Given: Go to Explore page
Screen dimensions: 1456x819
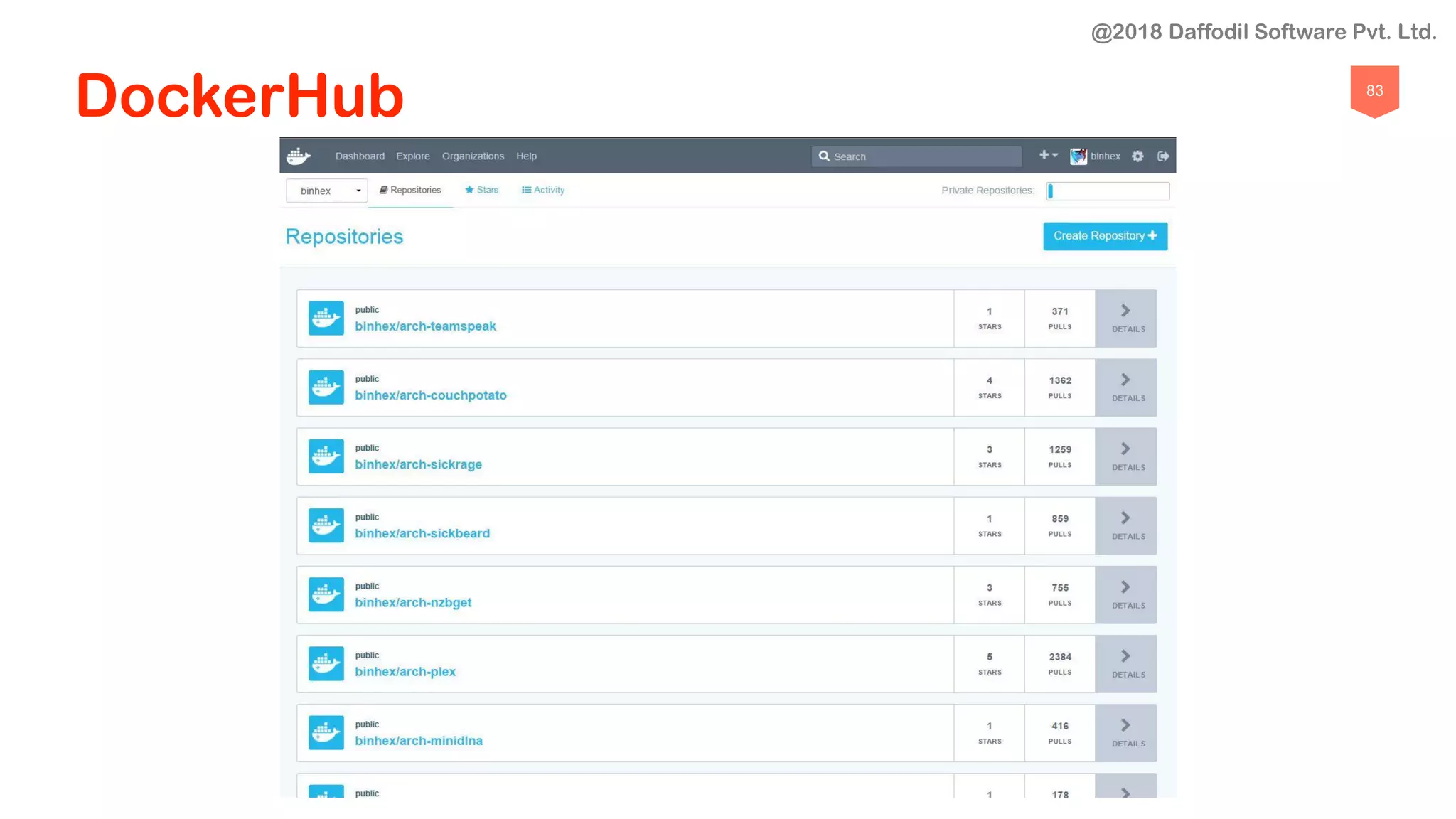Looking at the screenshot, I should pyautogui.click(x=413, y=156).
